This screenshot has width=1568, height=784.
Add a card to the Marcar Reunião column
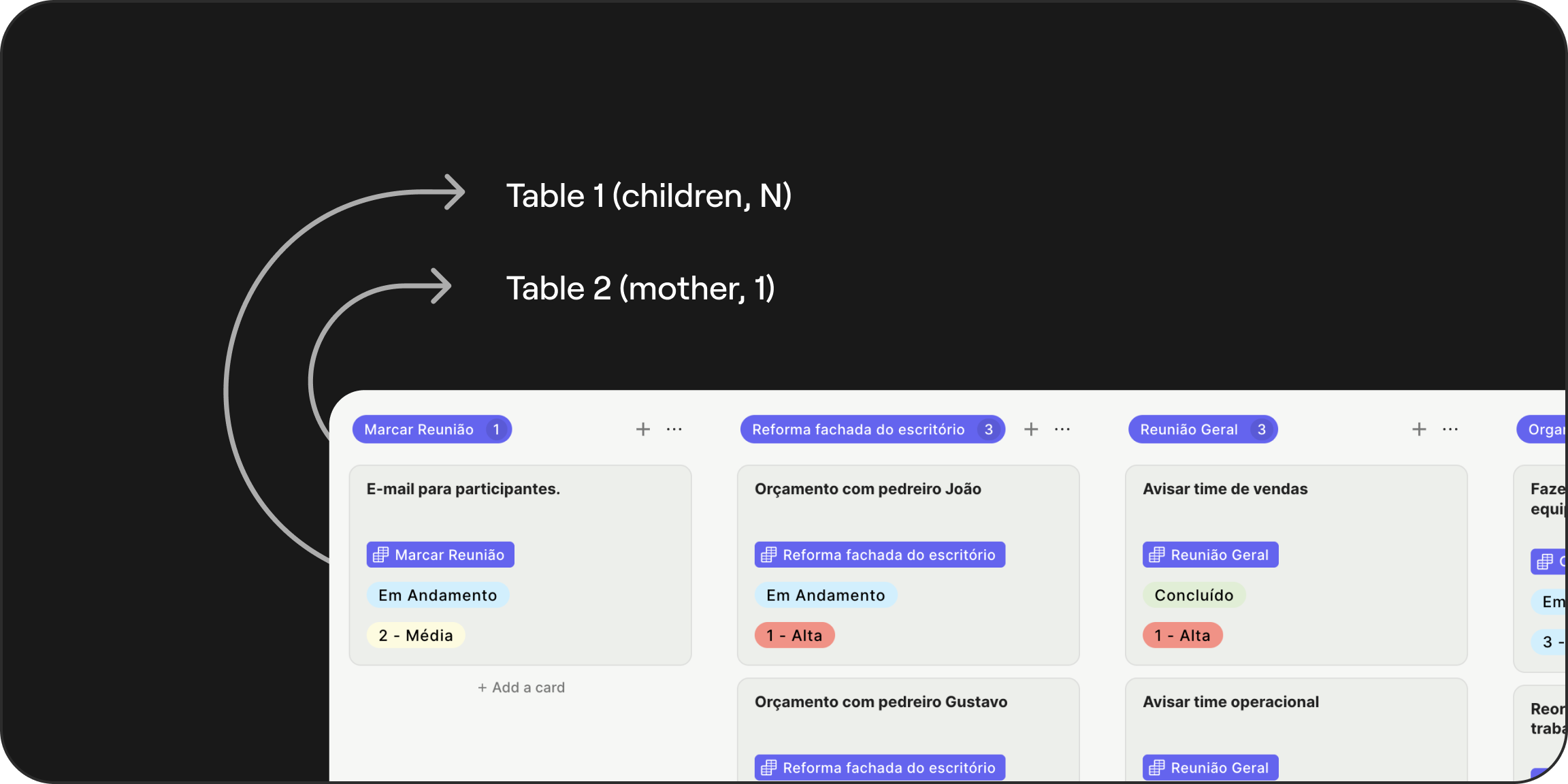point(642,429)
